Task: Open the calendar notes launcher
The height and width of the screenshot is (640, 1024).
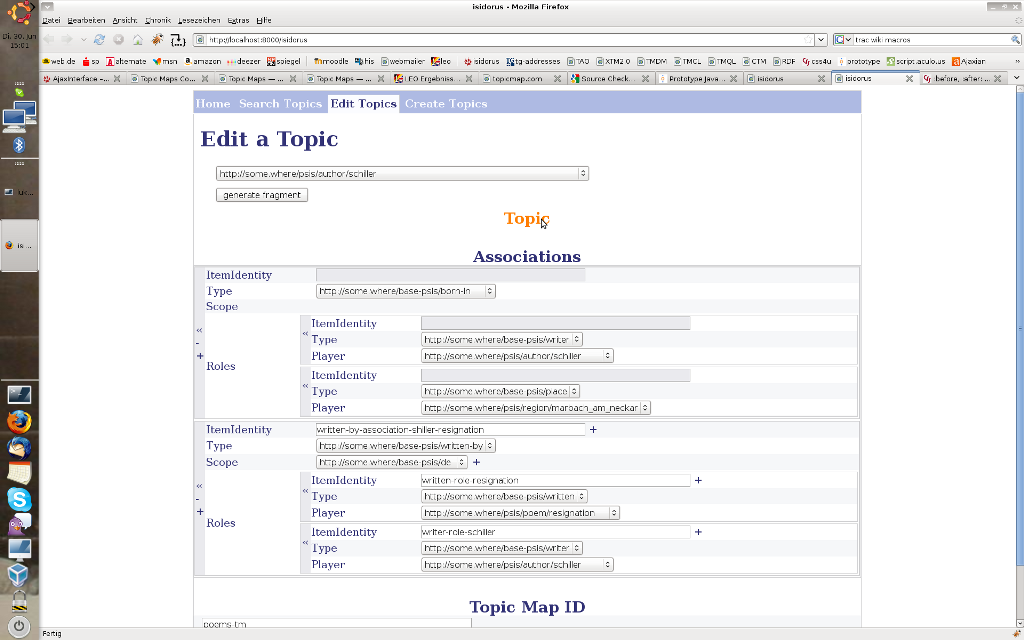Action: tap(19, 473)
